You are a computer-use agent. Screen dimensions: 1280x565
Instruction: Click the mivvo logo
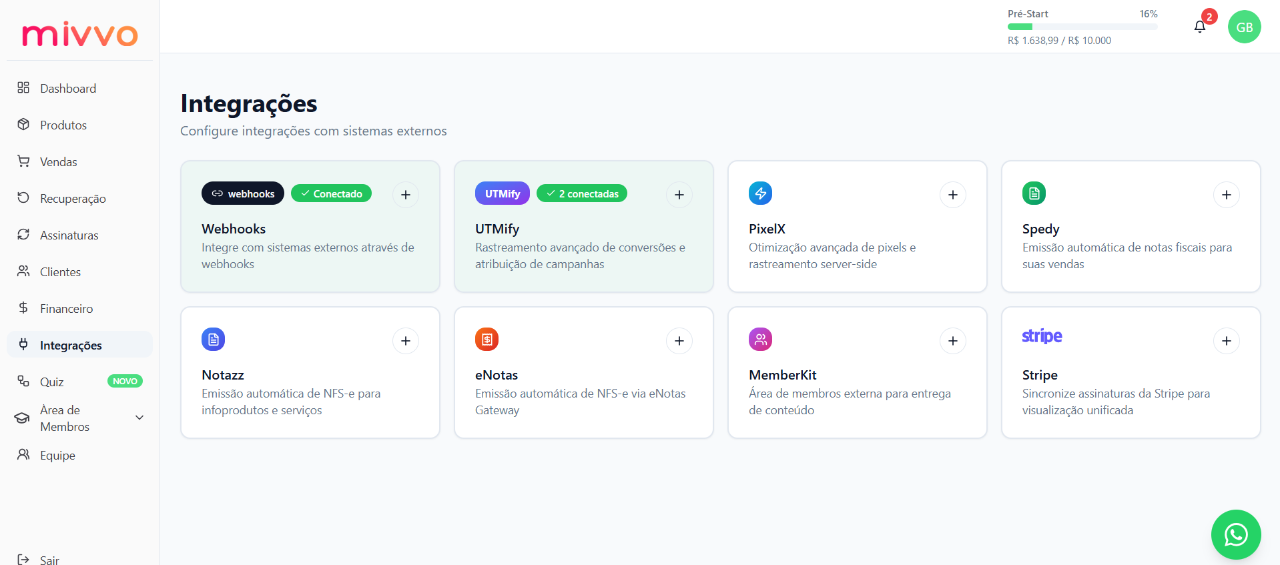[x=80, y=34]
